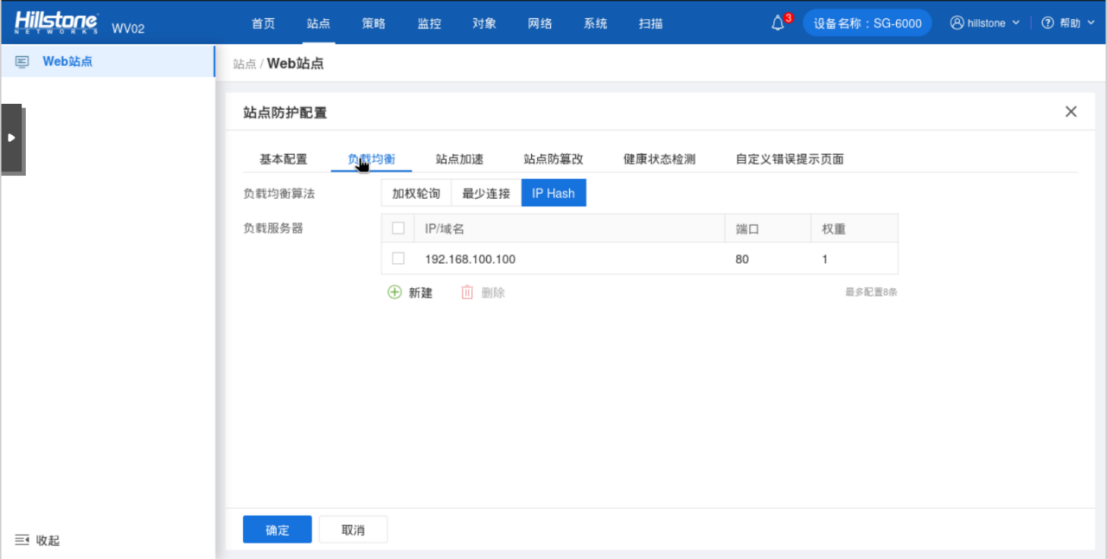Click the hillstone user avatar icon

click(x=957, y=23)
